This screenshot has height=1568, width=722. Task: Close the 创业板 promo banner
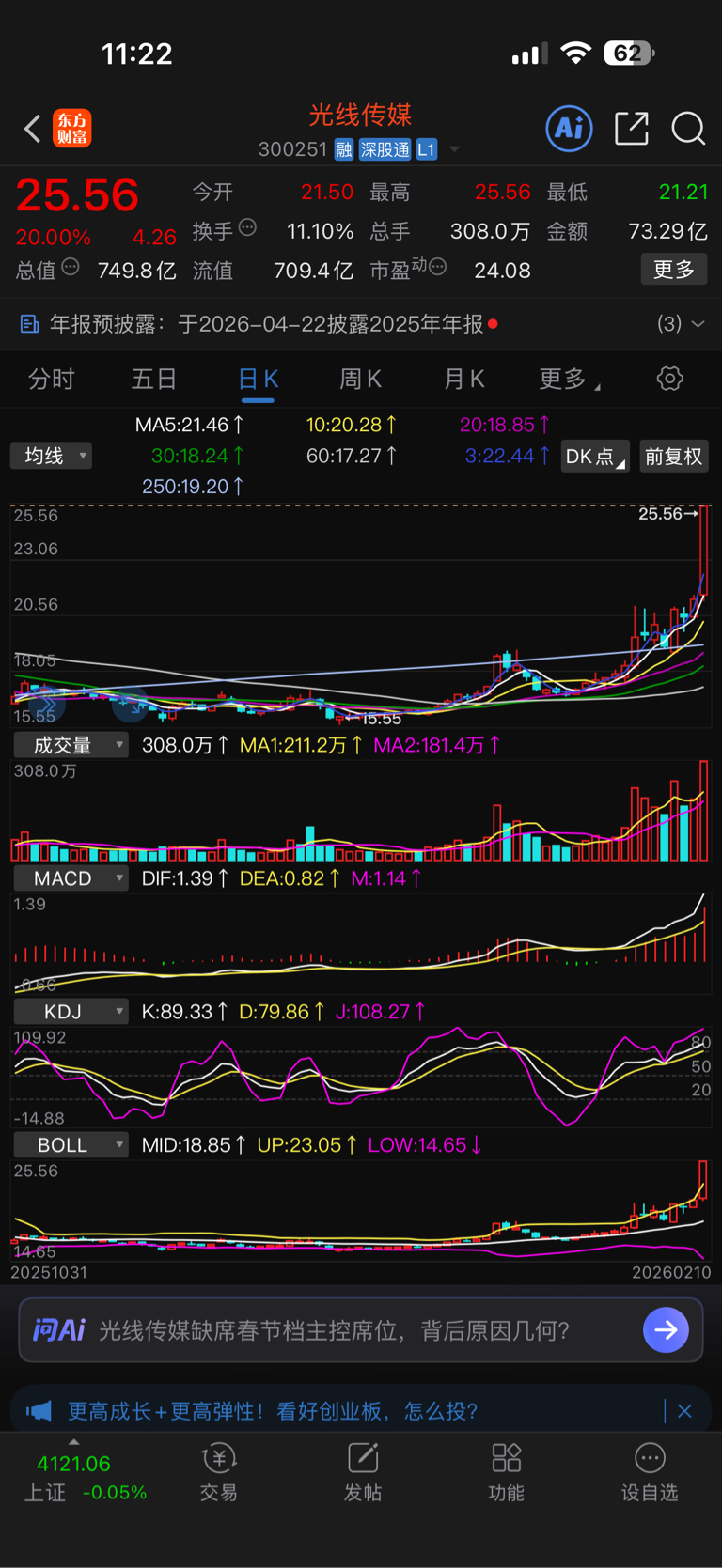[x=684, y=1411]
